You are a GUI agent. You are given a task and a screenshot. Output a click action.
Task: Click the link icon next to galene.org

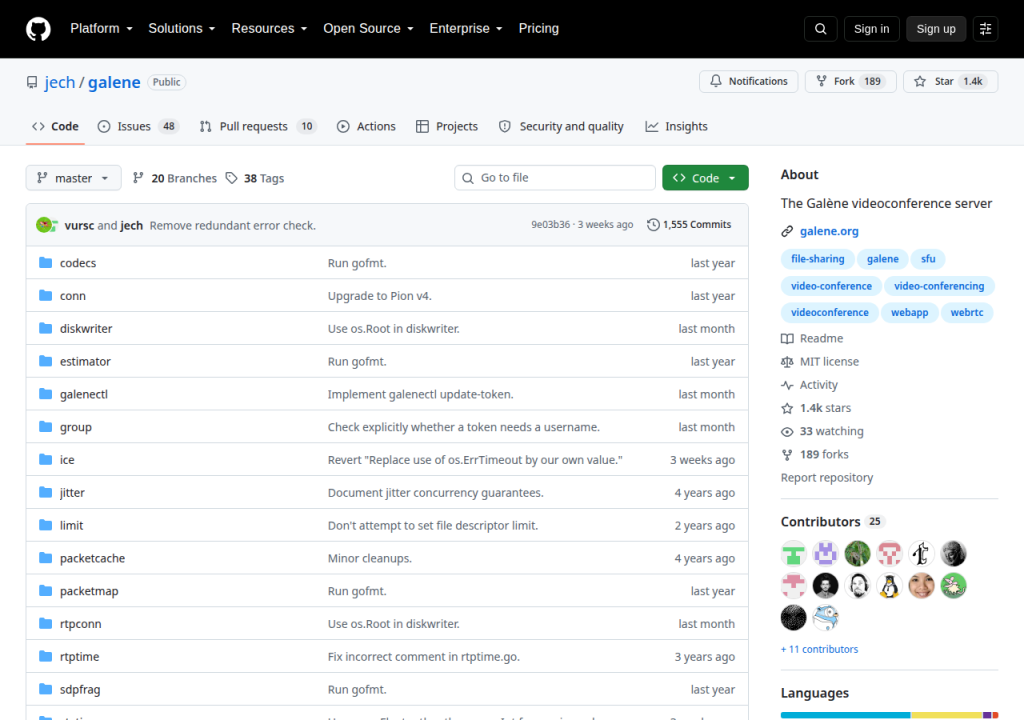click(787, 231)
